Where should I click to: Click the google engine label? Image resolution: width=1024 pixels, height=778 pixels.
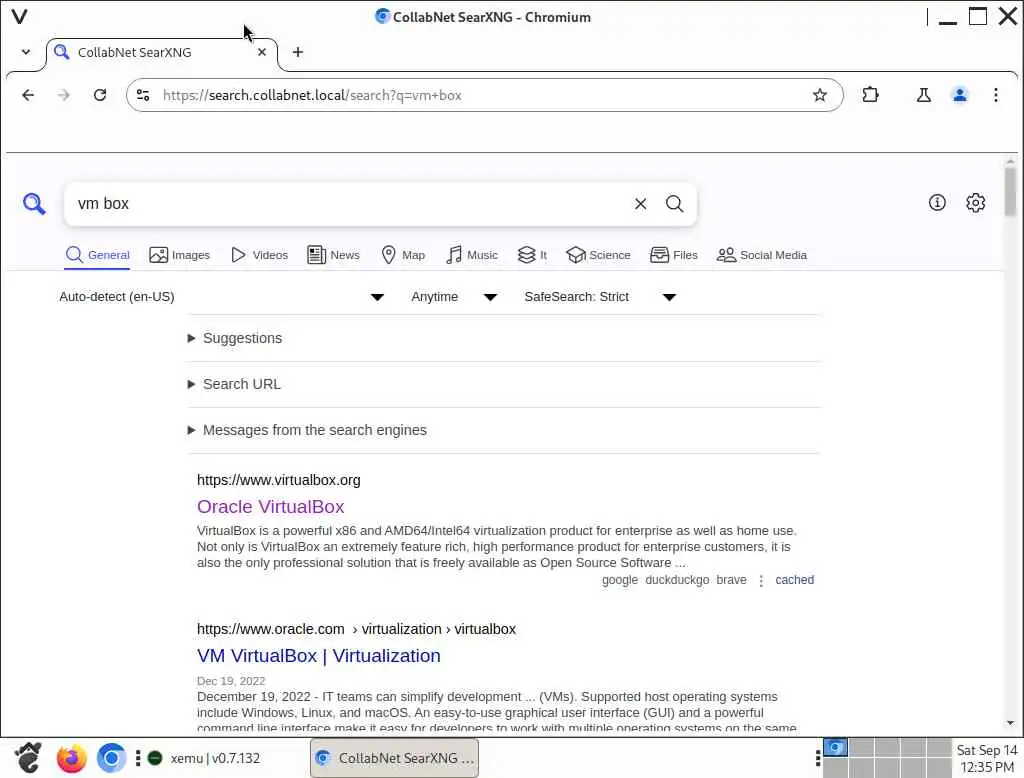[620, 580]
